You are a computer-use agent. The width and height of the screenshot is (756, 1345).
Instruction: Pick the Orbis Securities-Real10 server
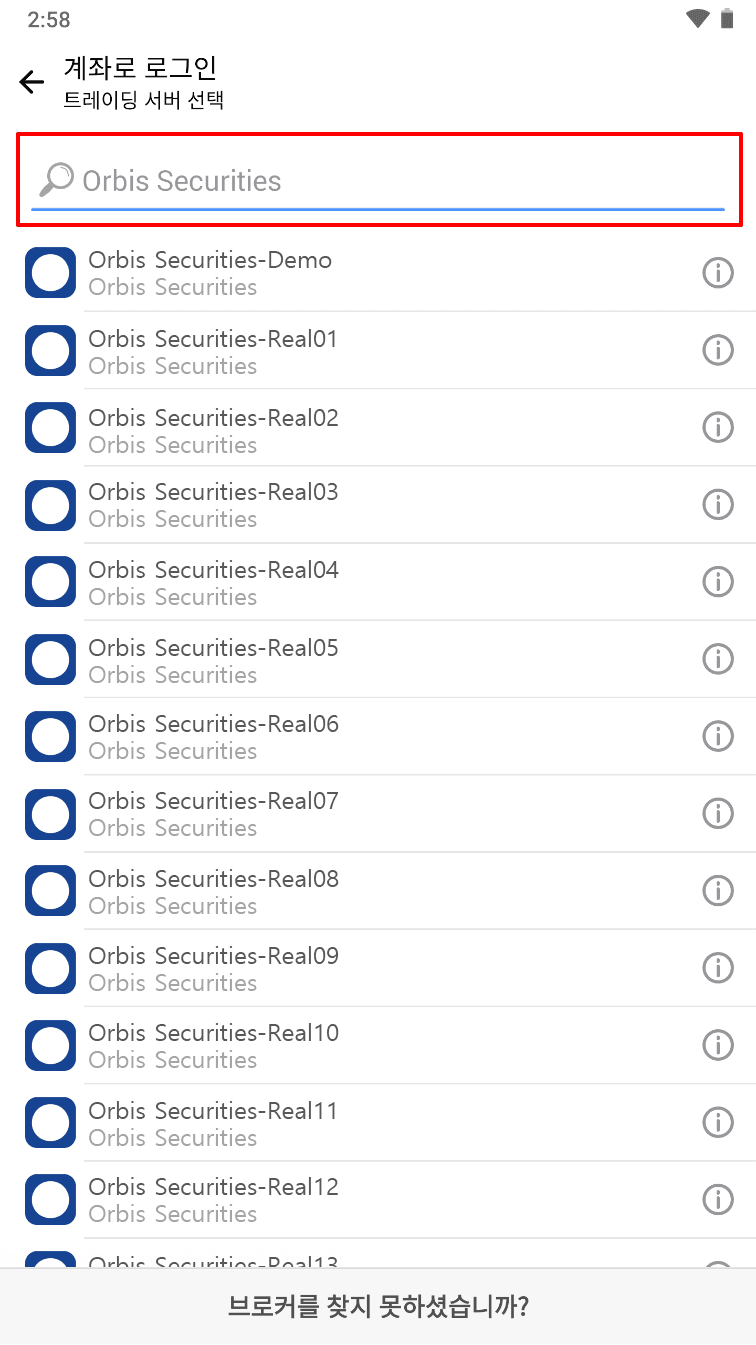tap(213, 1045)
